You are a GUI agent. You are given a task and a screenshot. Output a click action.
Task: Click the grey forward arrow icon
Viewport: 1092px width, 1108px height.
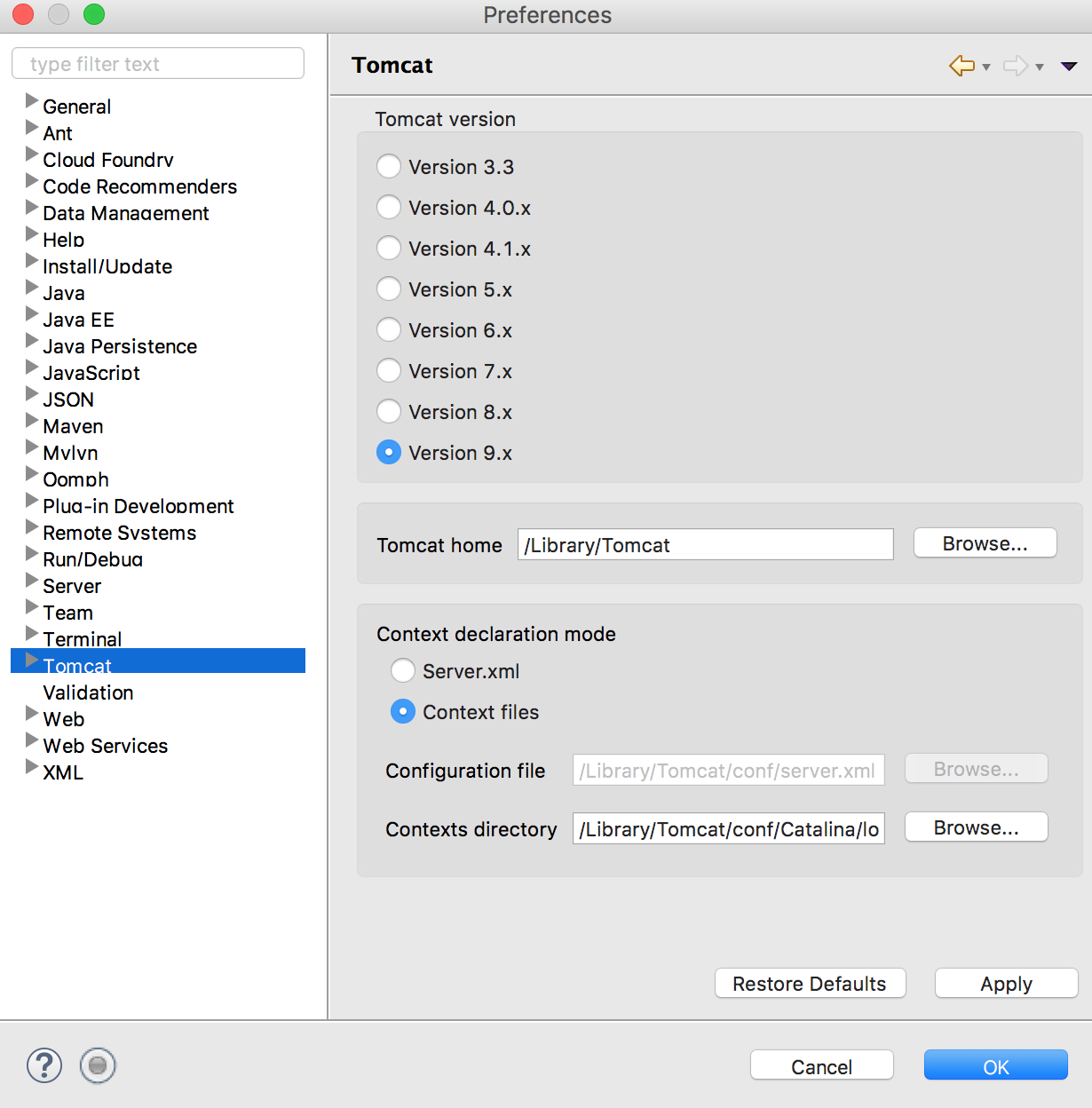(1016, 66)
